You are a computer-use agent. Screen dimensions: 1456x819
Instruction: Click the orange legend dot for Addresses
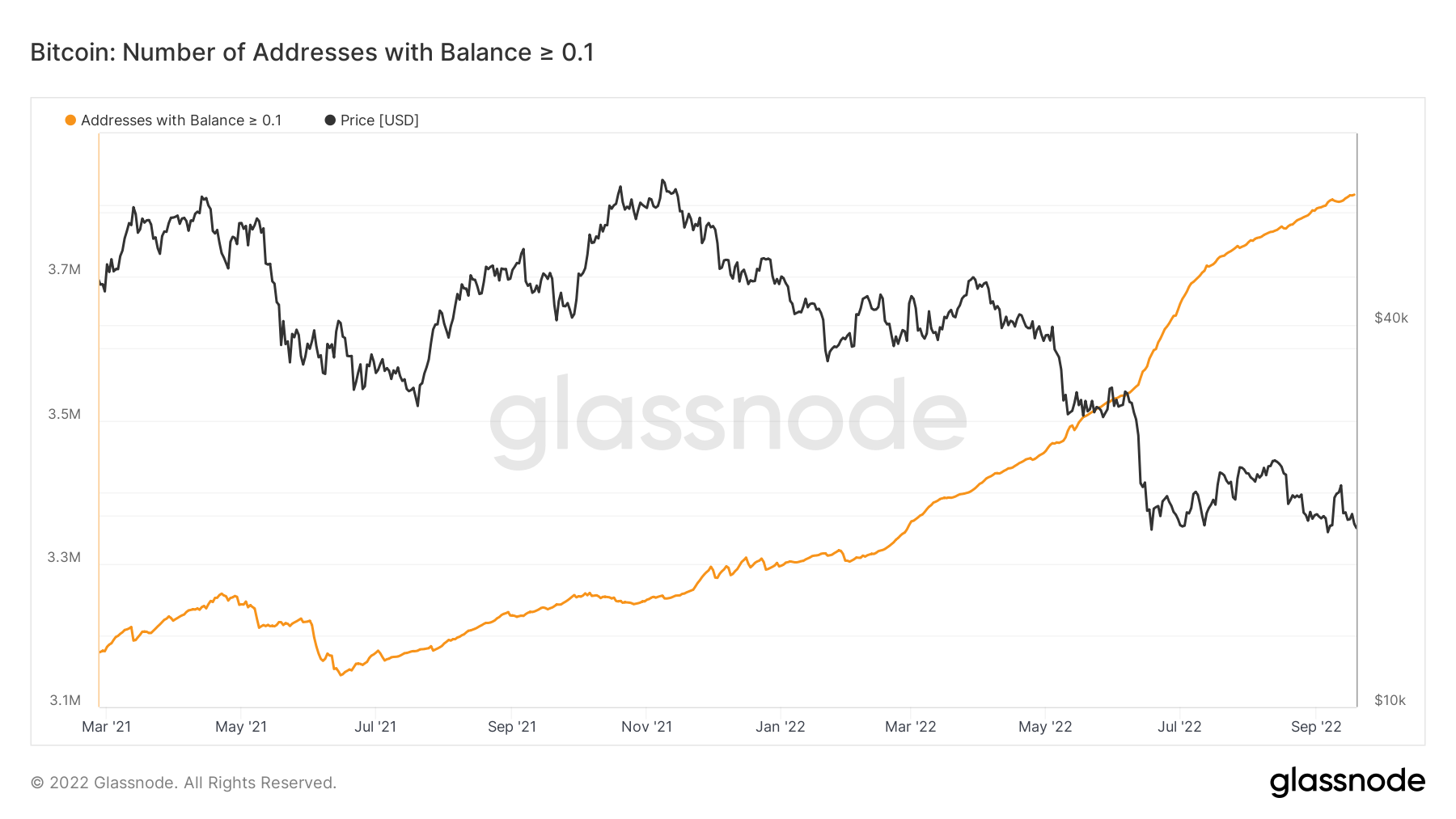[70, 120]
